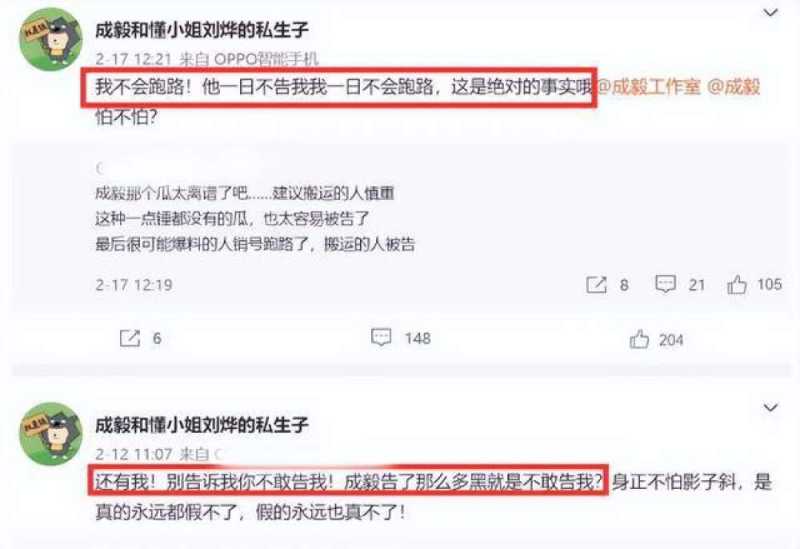Click the quoted post's 21 comment count
The width and height of the screenshot is (800, 549).
[x=696, y=285]
